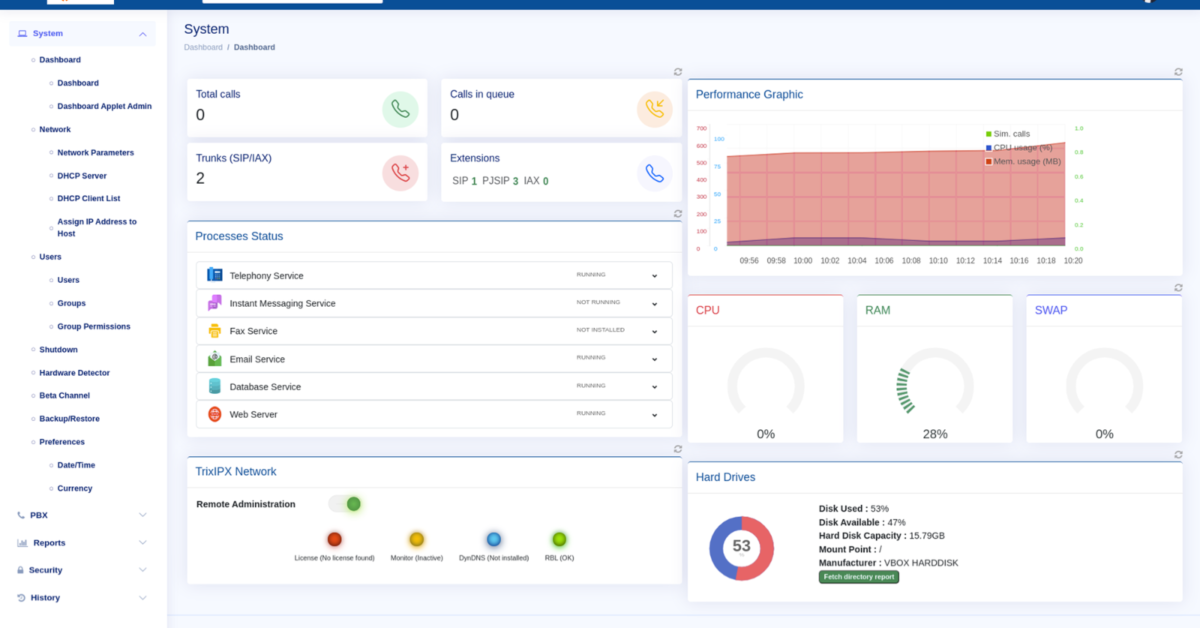Image resolution: width=1200 pixels, height=628 pixels.
Task: Toggle the Remote Administration switch
Action: pyautogui.click(x=345, y=504)
